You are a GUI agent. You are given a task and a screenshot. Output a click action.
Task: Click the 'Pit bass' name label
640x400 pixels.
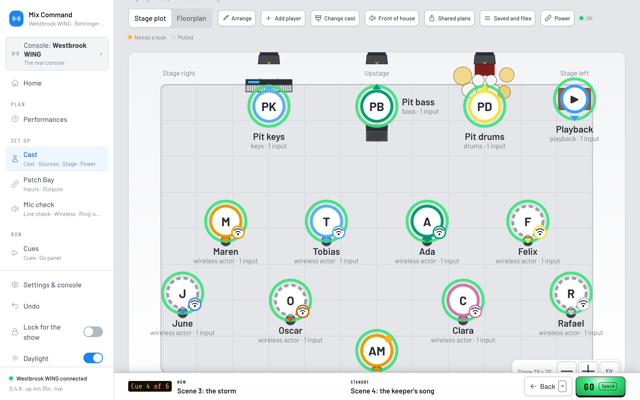[418, 102]
